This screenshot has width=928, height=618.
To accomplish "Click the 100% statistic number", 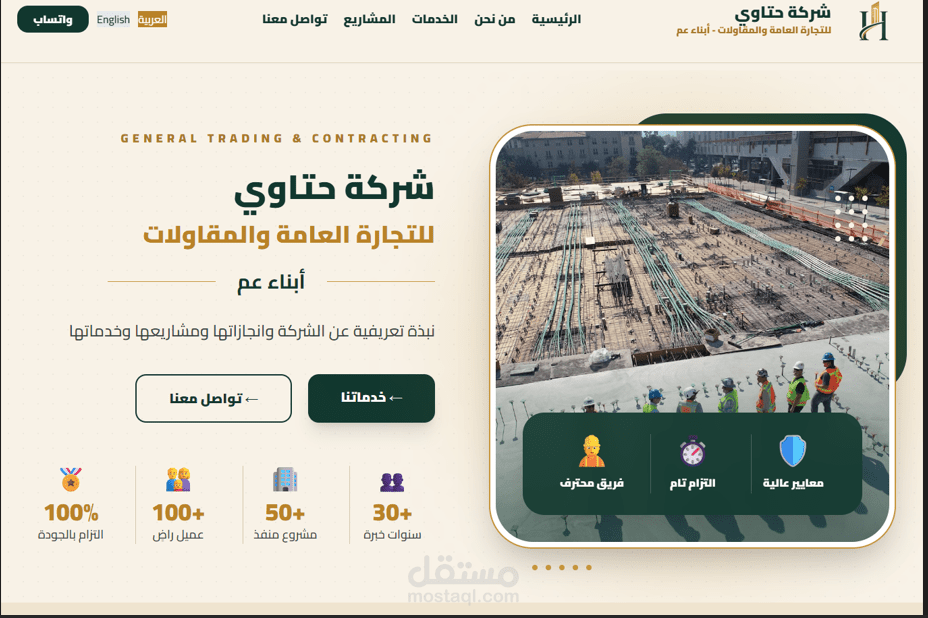I will point(71,513).
